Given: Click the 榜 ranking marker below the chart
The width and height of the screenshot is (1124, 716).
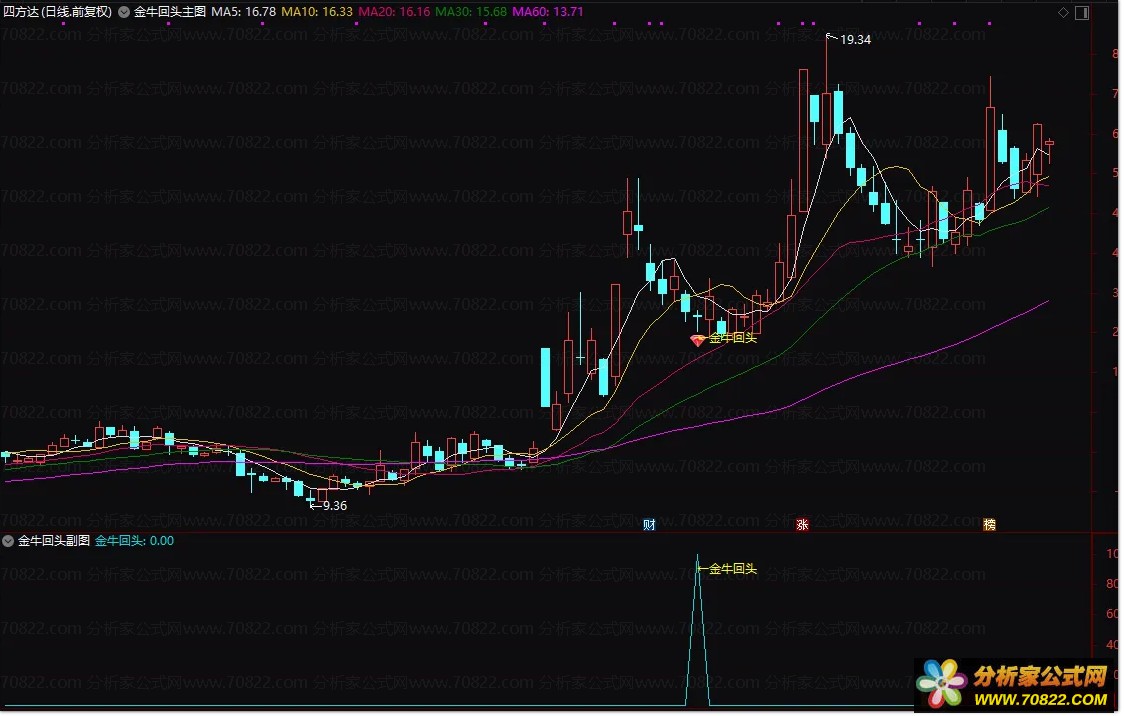Looking at the screenshot, I should [x=989, y=525].
